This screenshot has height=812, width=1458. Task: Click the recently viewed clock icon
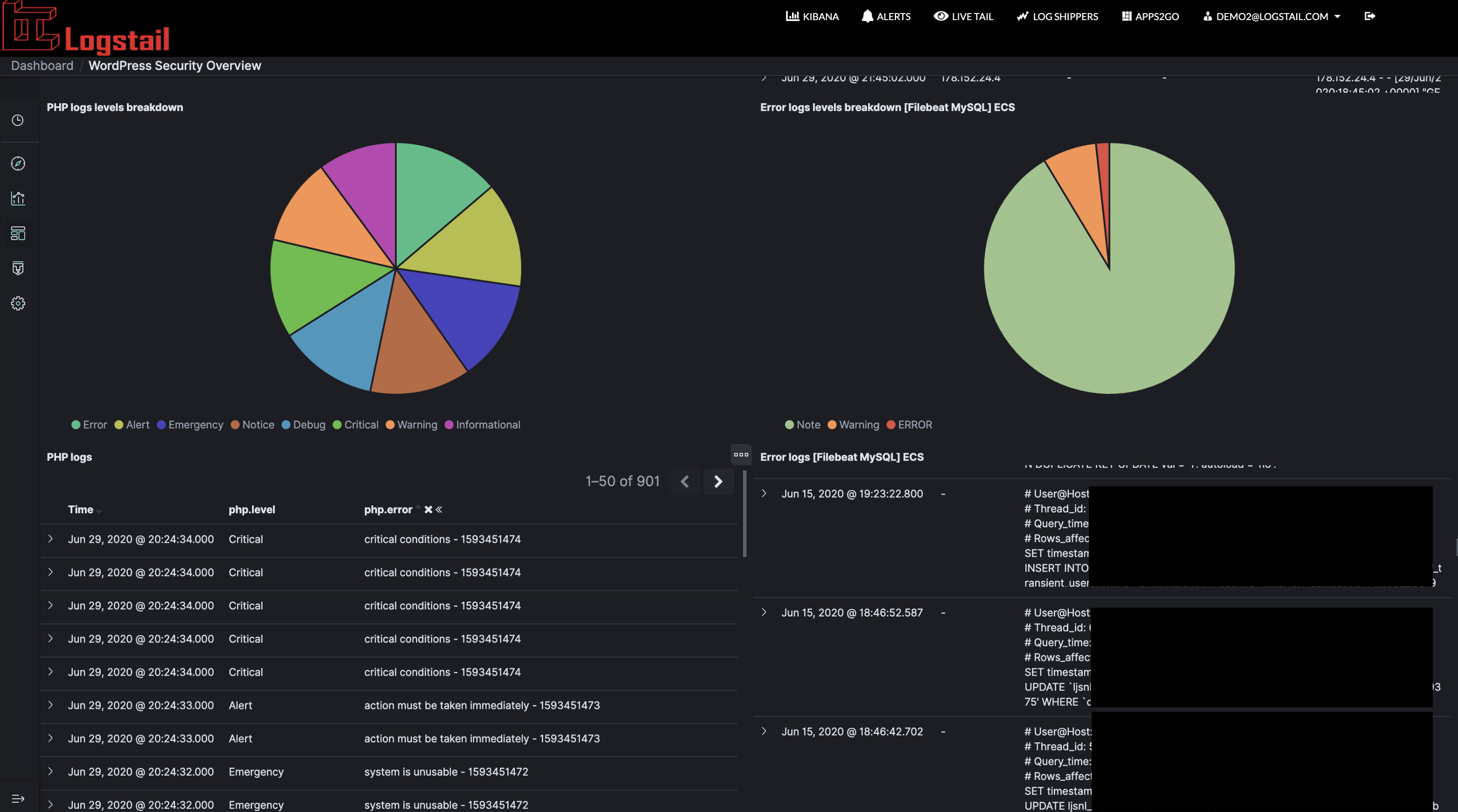[18, 120]
